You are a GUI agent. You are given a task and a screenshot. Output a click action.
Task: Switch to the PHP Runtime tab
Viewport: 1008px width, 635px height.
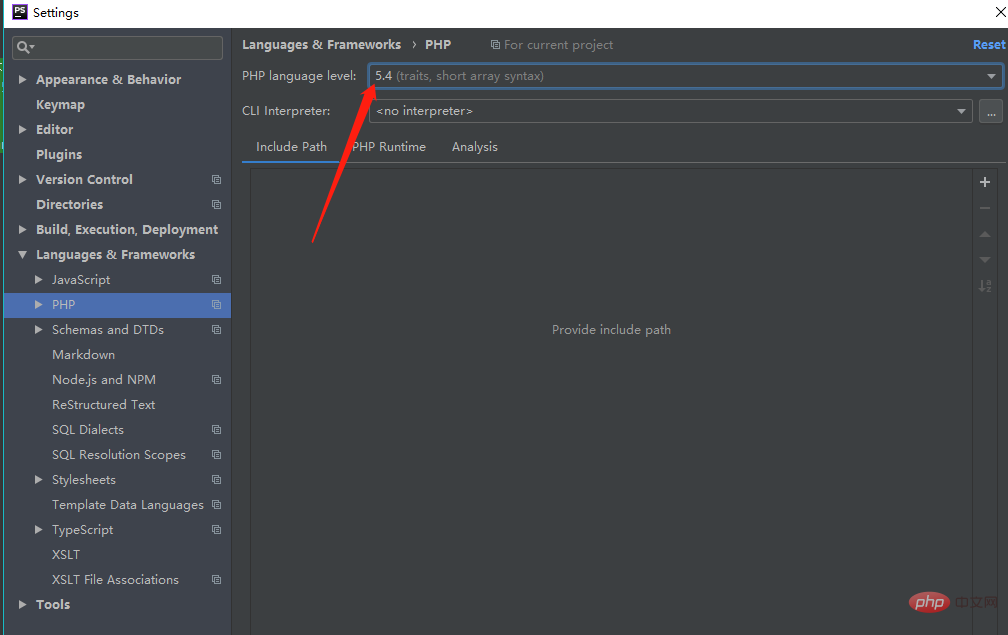pos(390,147)
